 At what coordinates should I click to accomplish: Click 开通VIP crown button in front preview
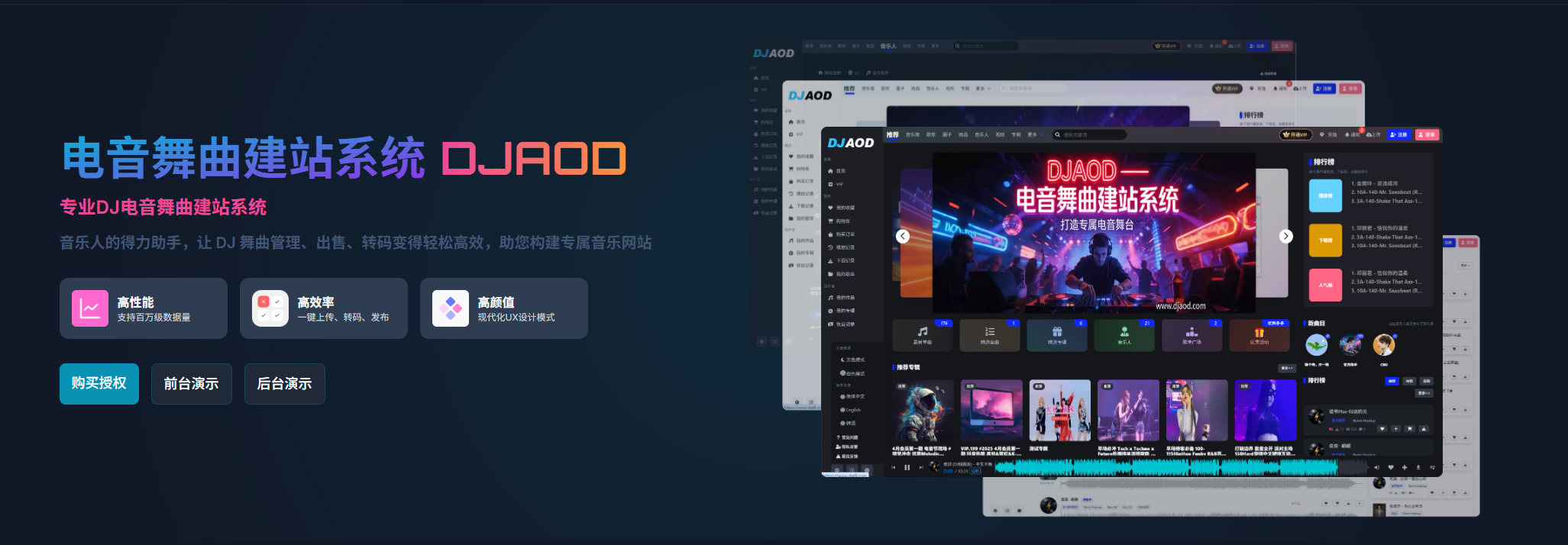(1295, 134)
